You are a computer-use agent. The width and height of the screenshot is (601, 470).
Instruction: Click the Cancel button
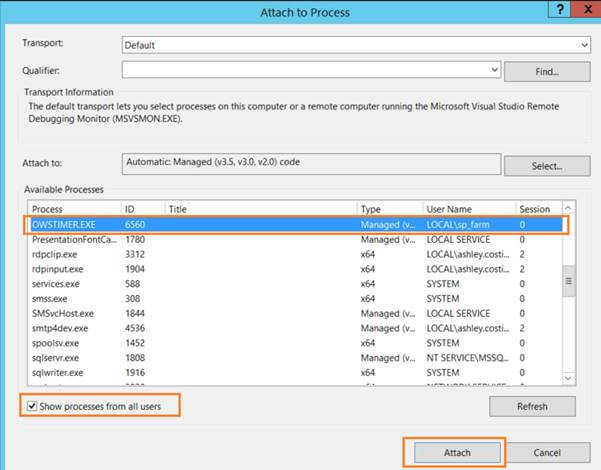[x=547, y=453]
